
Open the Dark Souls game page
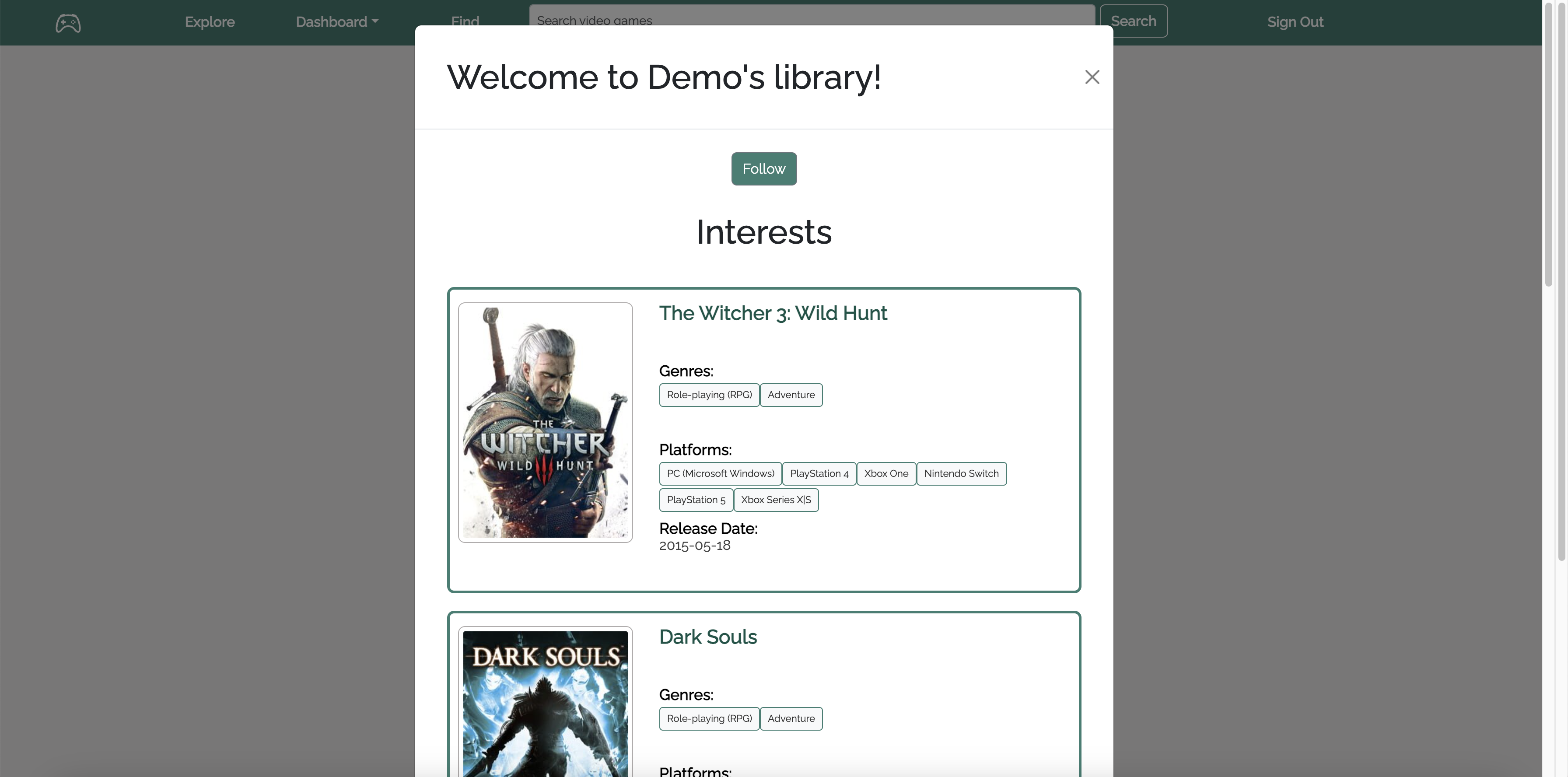(708, 637)
